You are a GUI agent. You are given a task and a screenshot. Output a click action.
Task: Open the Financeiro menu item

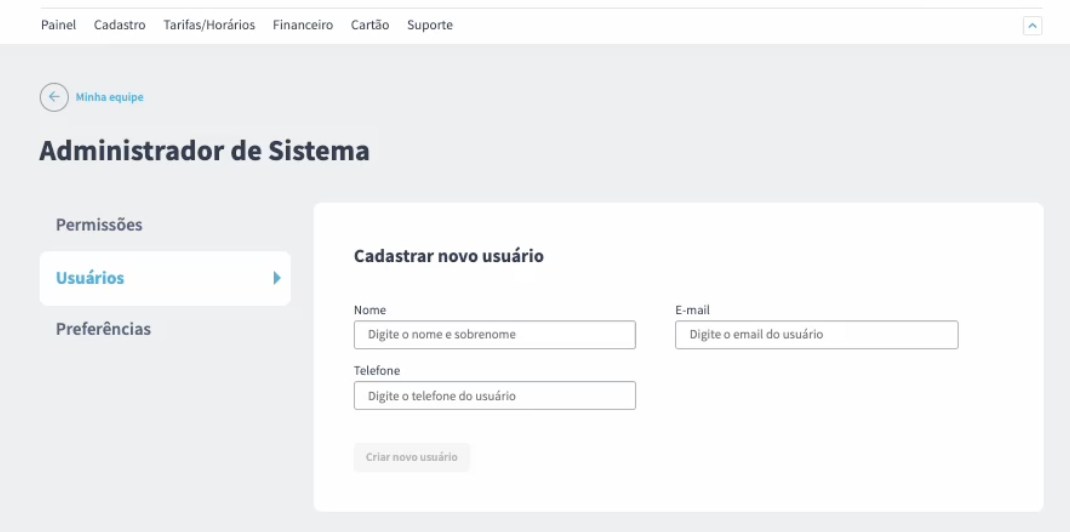(x=303, y=25)
